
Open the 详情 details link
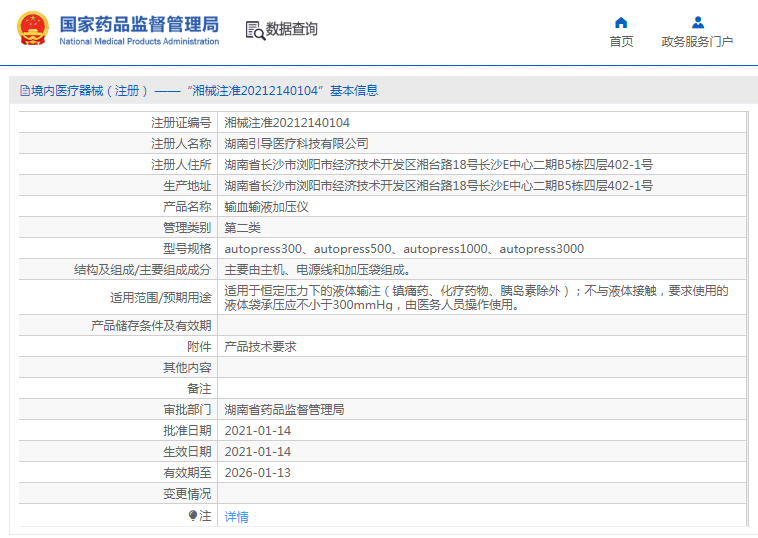[236, 516]
